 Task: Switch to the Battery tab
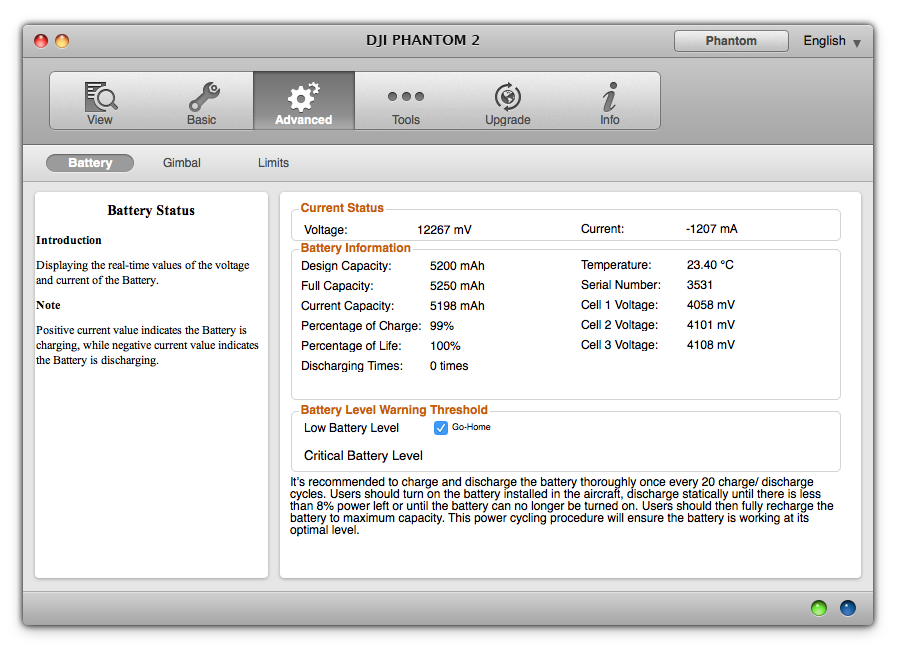(x=90, y=163)
